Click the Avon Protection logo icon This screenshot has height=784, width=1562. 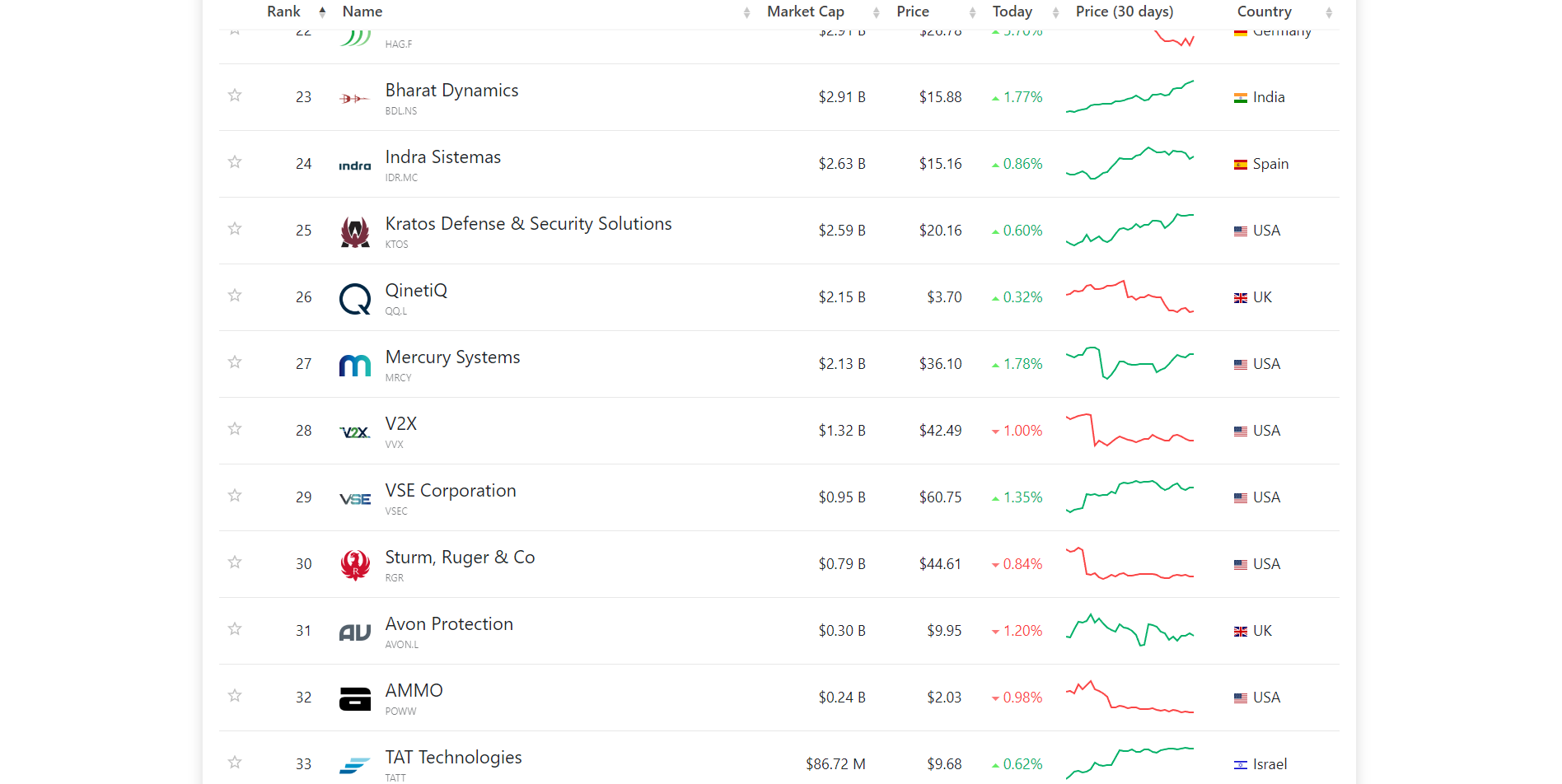(x=355, y=632)
